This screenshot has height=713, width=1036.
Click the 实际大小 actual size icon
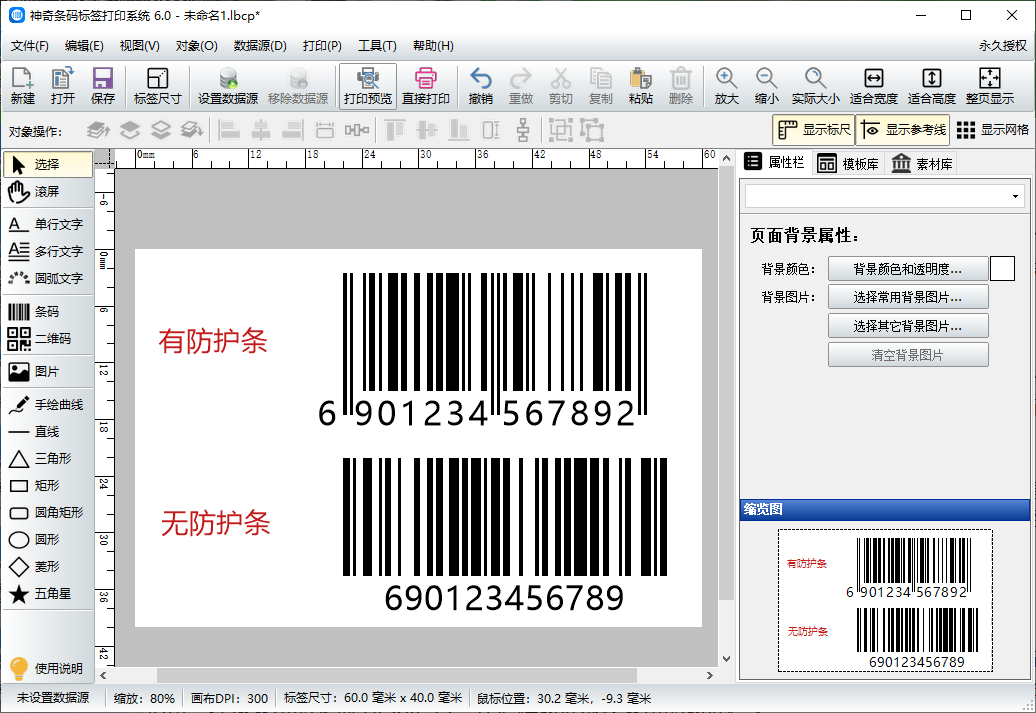coord(815,86)
